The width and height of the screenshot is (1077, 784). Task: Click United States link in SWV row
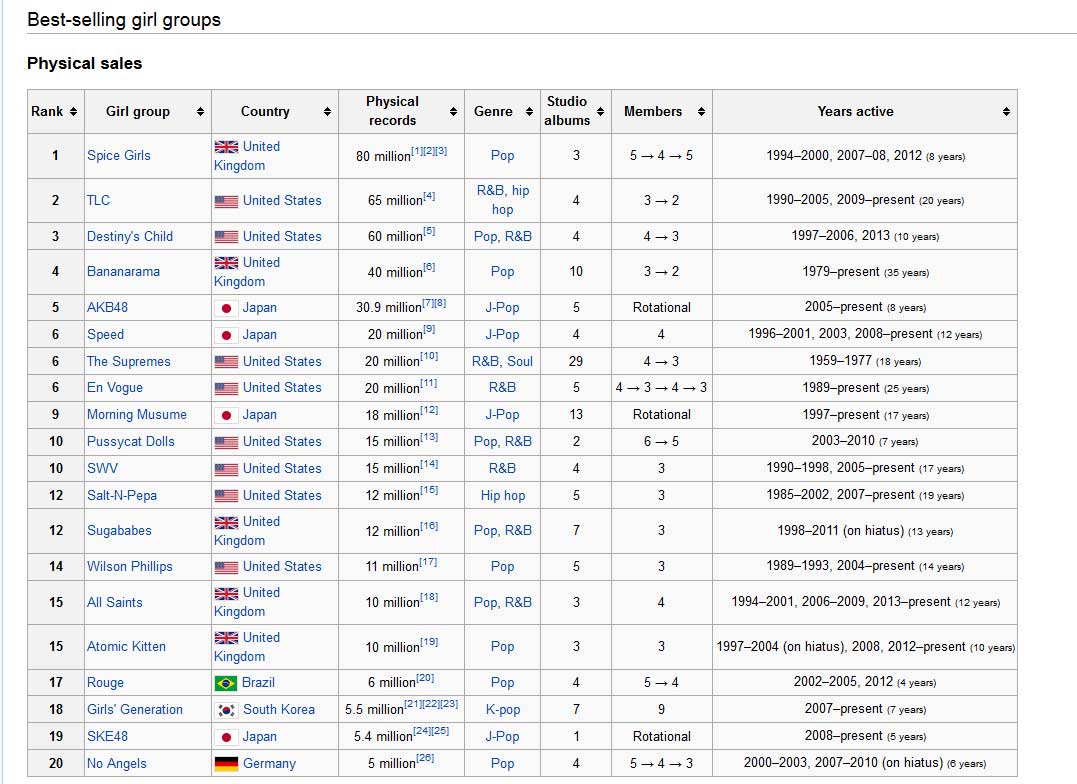(282, 469)
